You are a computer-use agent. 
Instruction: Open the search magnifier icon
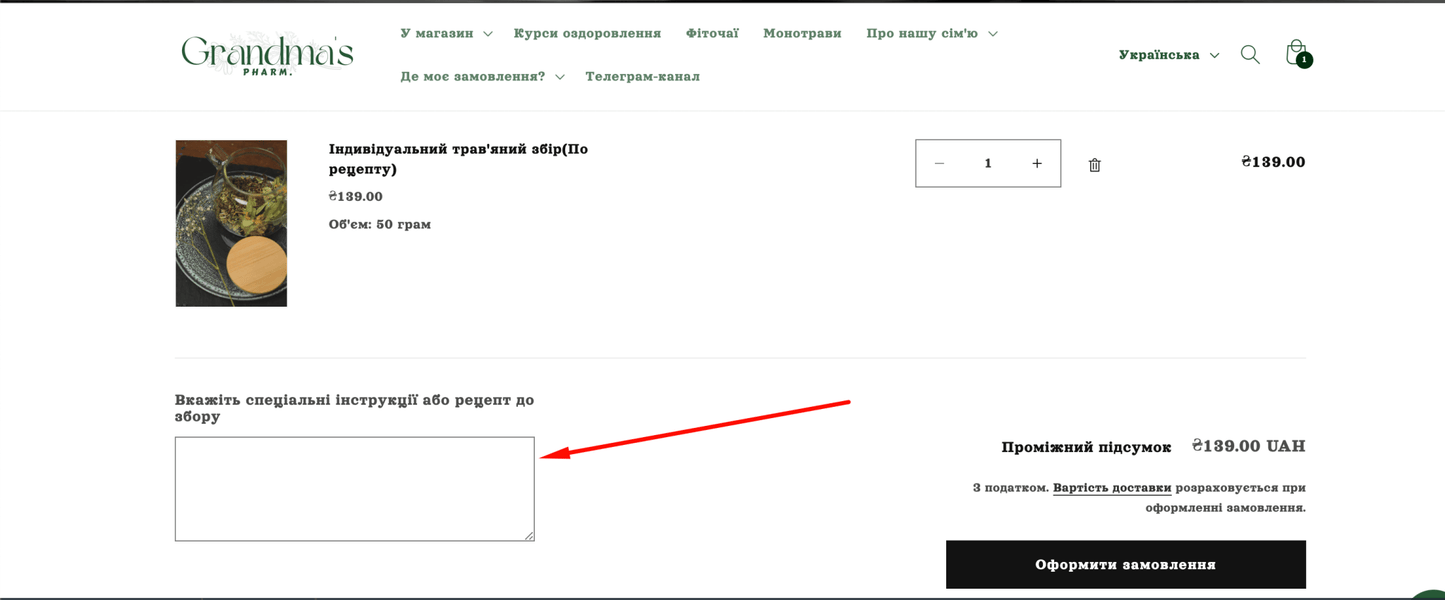click(1250, 55)
